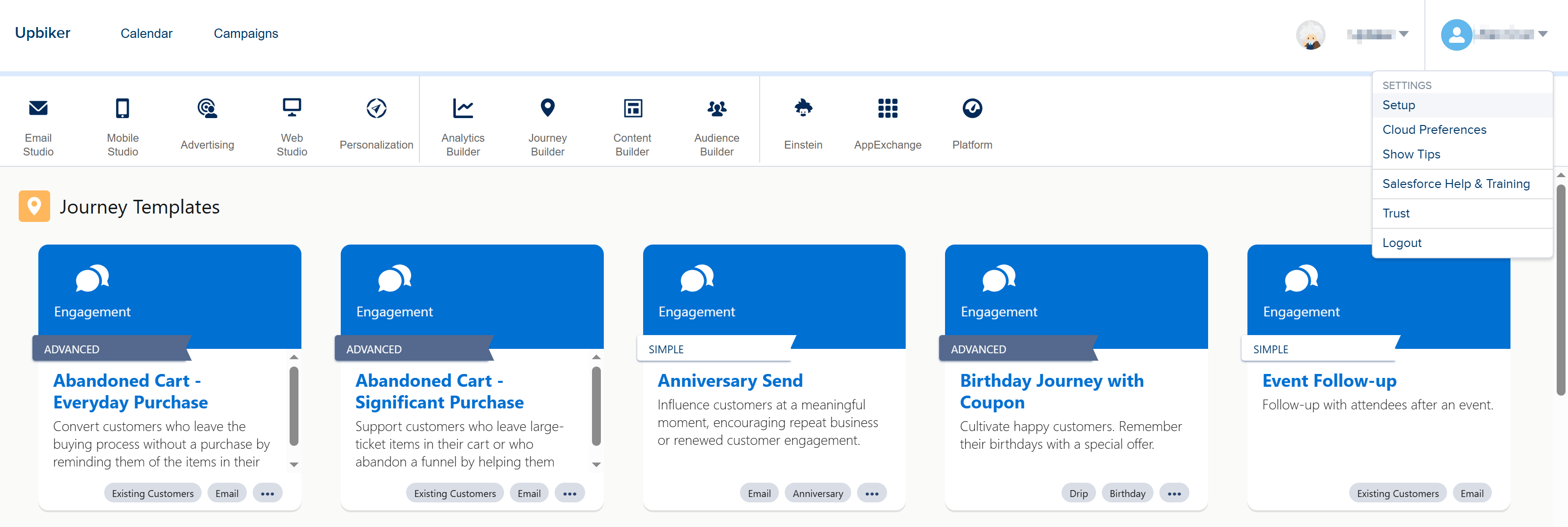Open the Advertising icon
The image size is (1568, 527).
coord(207,108)
